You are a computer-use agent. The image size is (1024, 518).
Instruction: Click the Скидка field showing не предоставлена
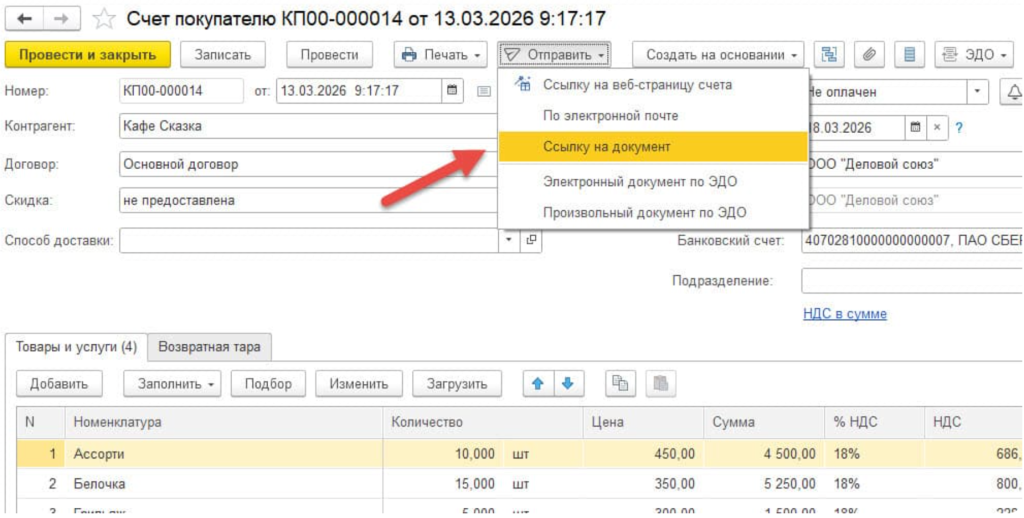[x=309, y=201]
